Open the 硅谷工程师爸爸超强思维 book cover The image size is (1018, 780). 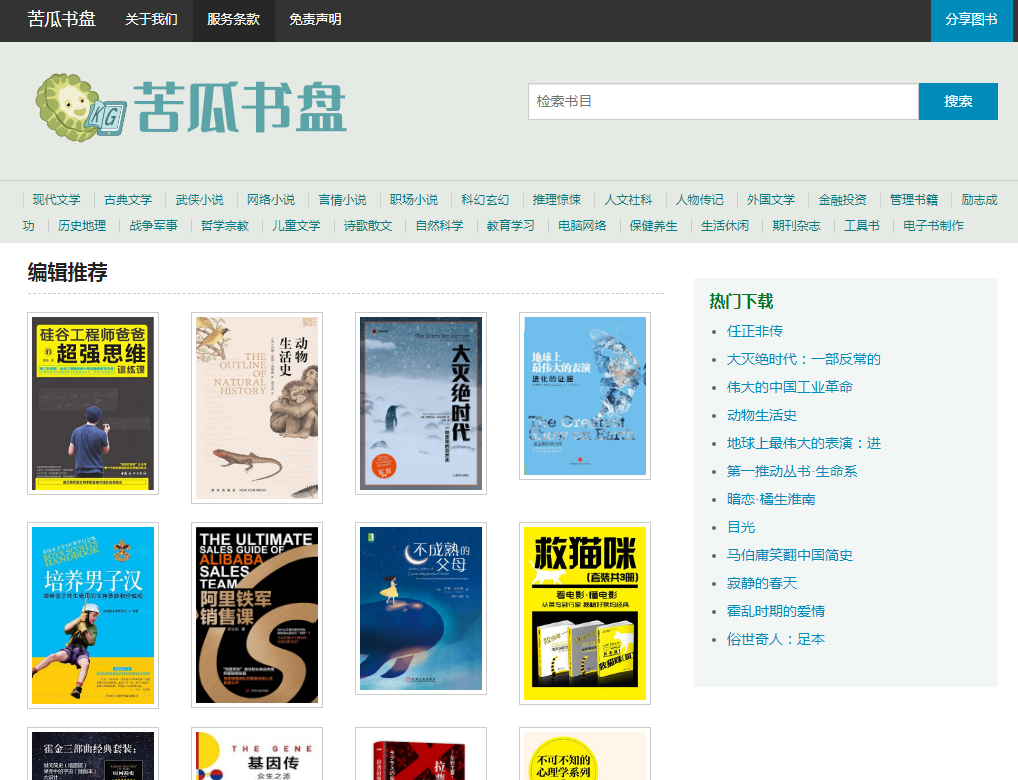pos(93,403)
